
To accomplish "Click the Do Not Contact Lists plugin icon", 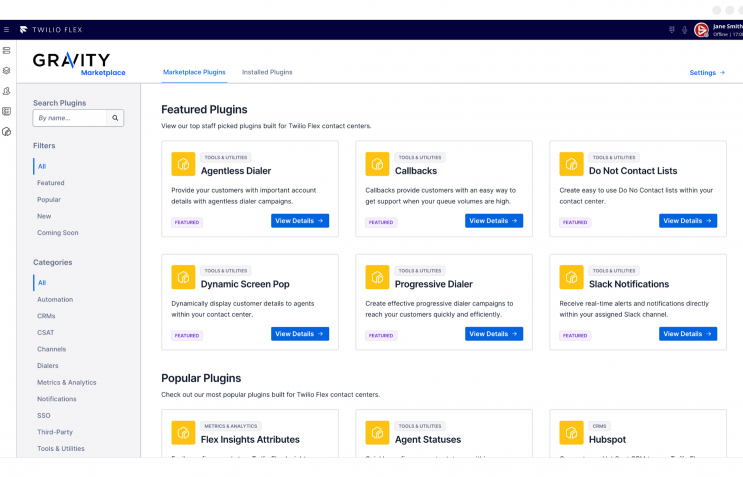I will coord(571,164).
